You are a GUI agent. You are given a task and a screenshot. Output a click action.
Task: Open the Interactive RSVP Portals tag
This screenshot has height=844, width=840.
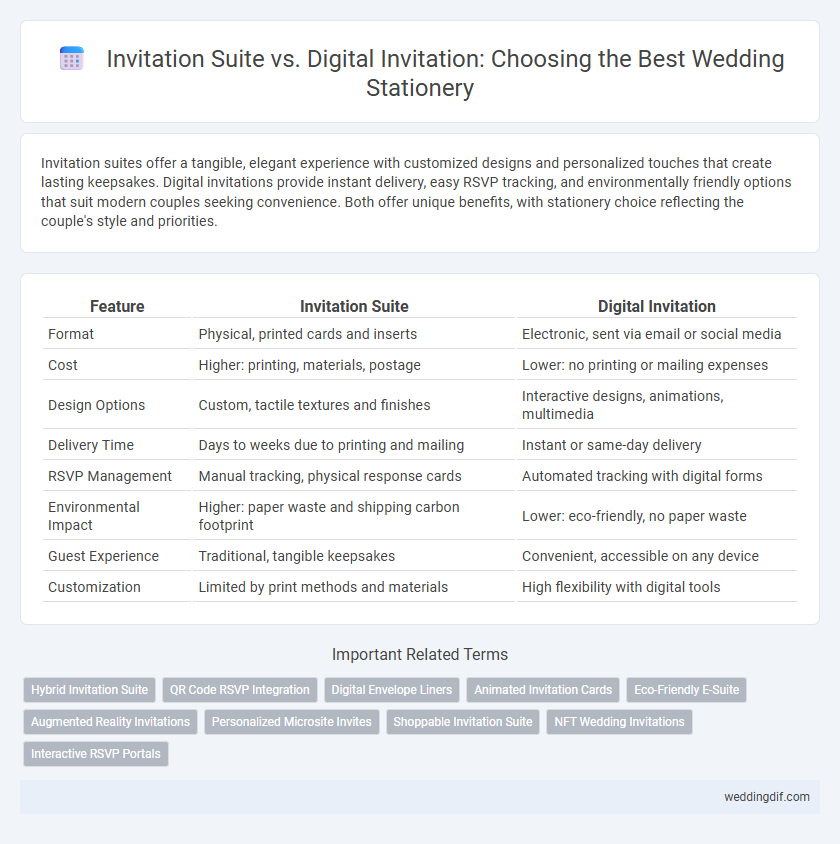click(x=96, y=754)
